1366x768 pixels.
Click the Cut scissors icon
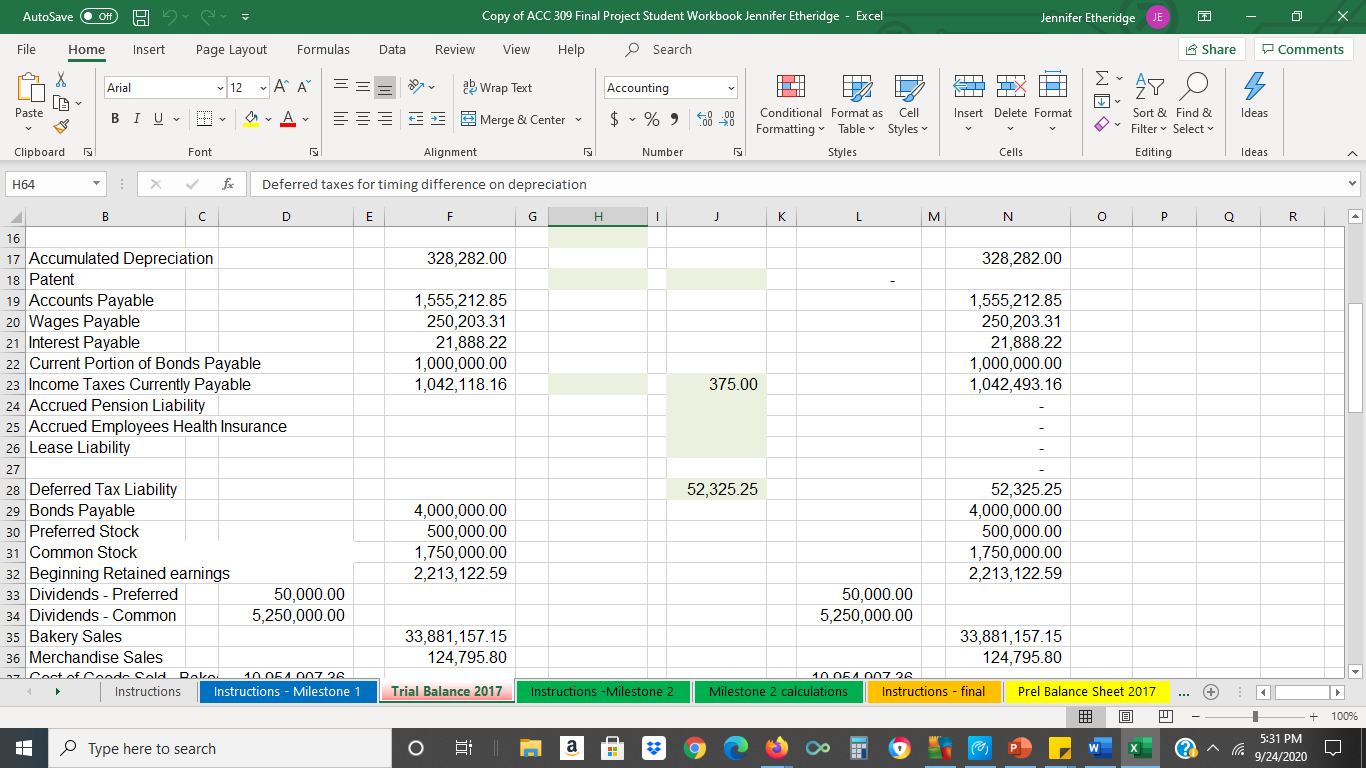(61, 79)
